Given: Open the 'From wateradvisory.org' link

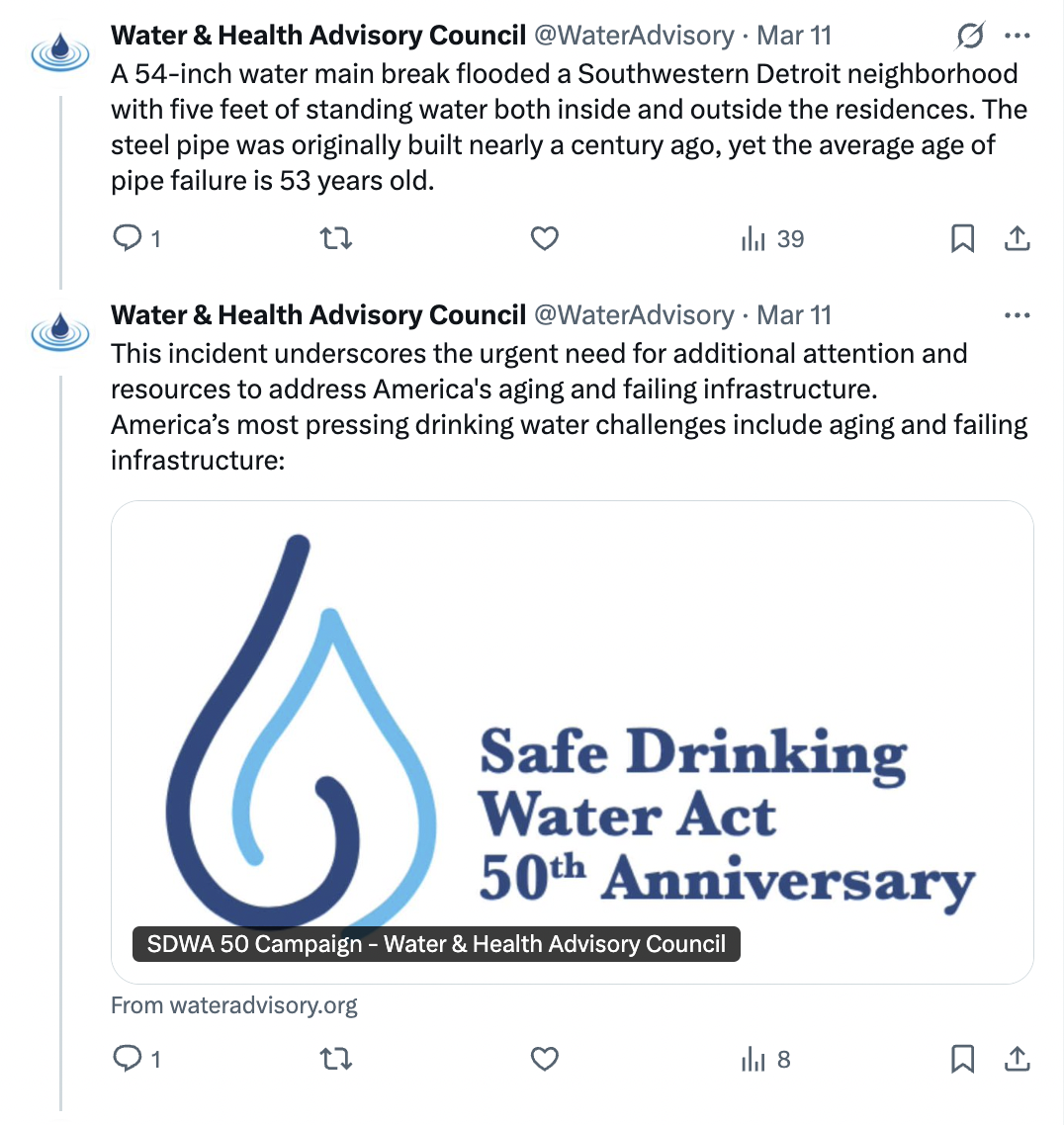Looking at the screenshot, I should coord(234,1005).
